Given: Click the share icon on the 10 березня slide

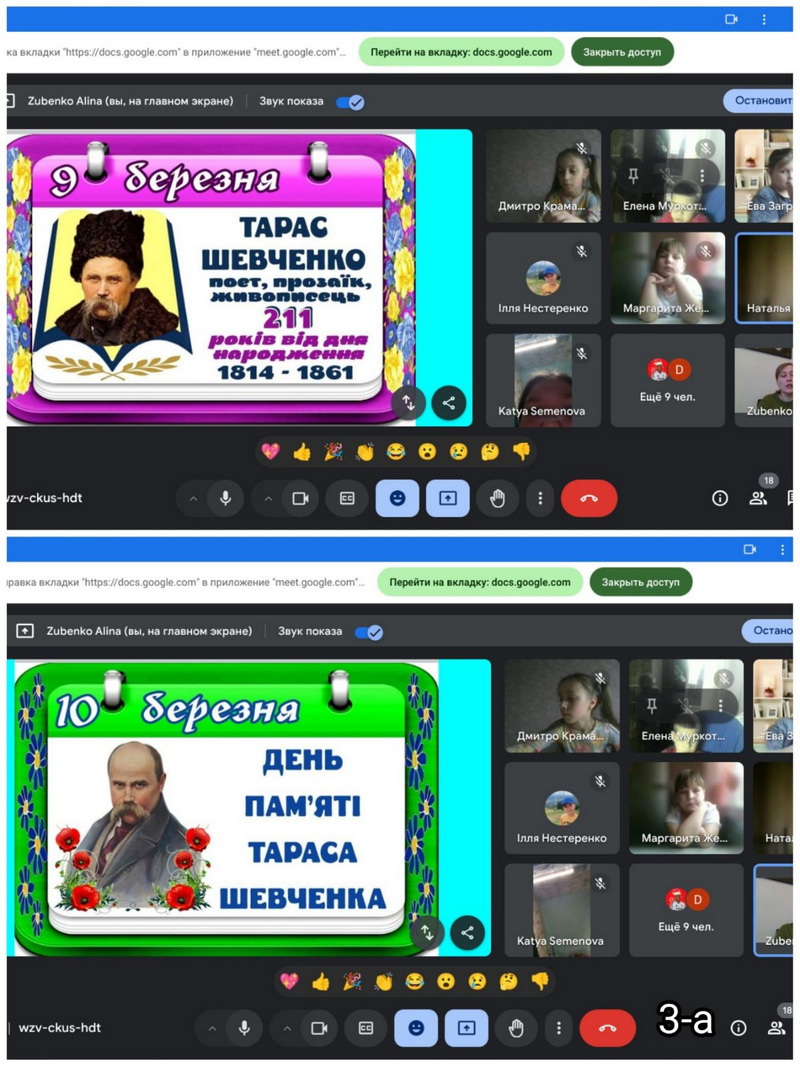Looking at the screenshot, I should (467, 933).
